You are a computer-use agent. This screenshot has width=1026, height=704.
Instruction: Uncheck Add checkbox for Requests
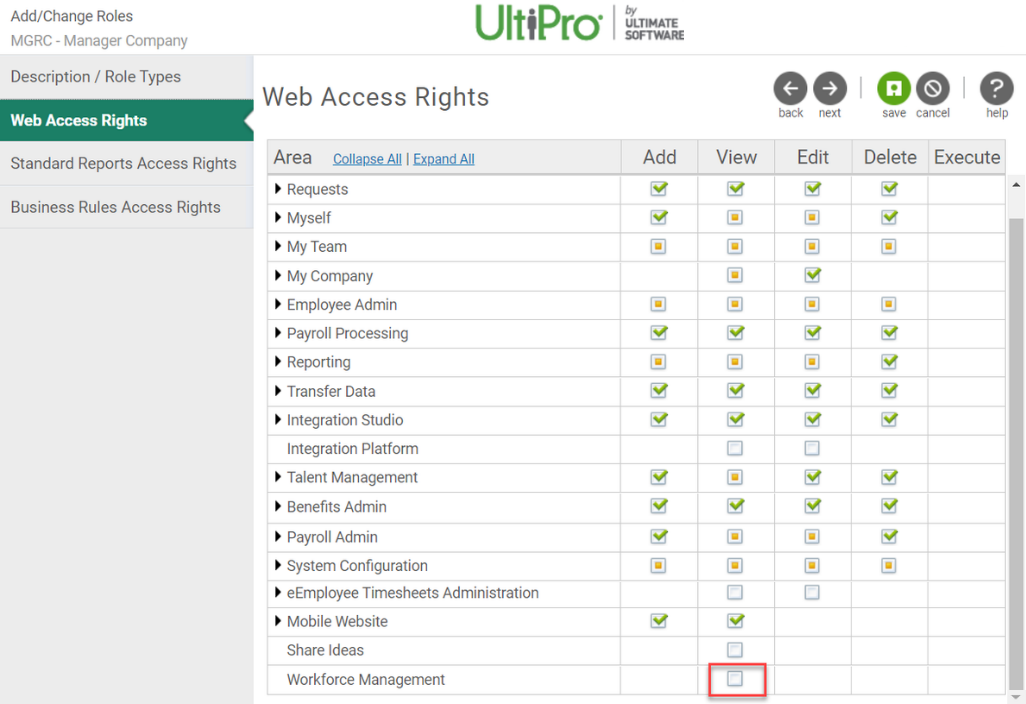[658, 189]
